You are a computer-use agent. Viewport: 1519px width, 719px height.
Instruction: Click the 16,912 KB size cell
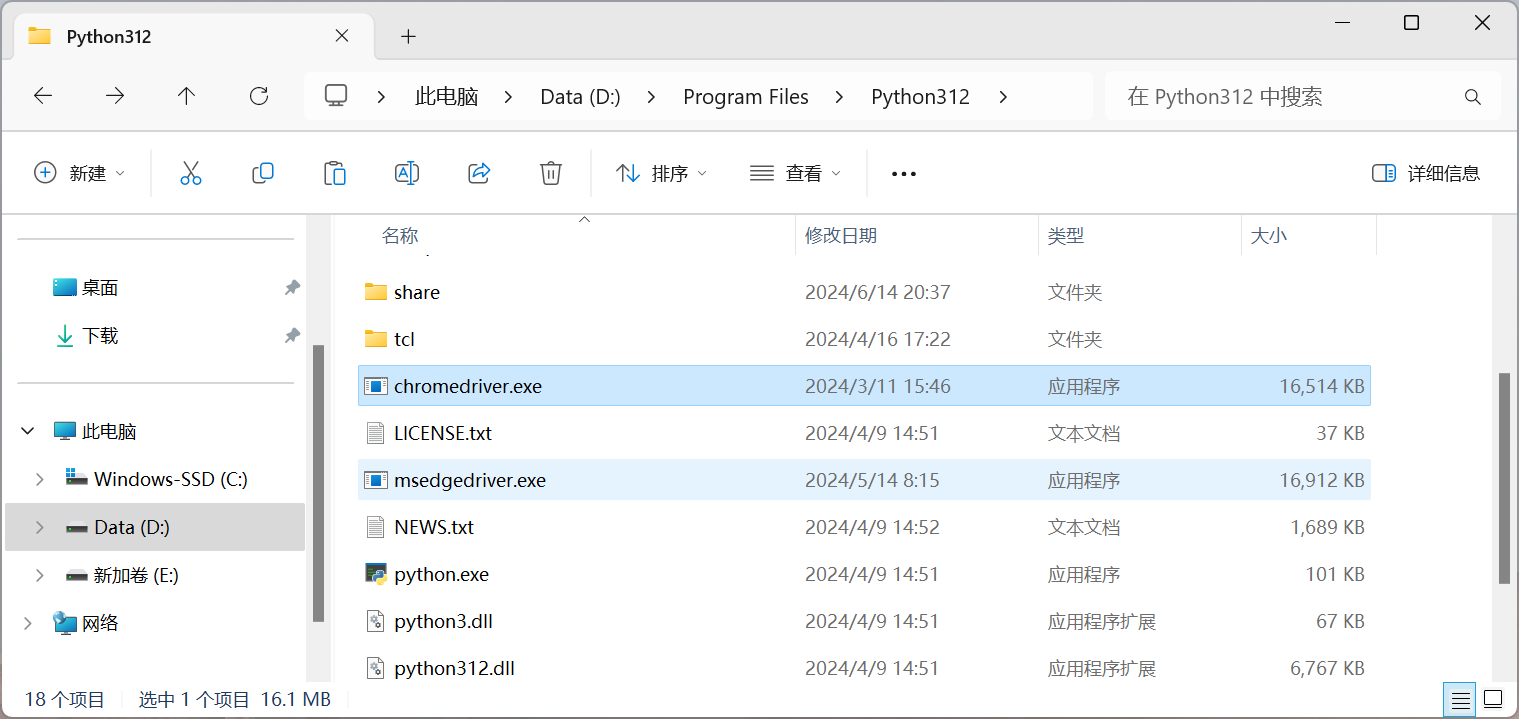pyautogui.click(x=1322, y=480)
